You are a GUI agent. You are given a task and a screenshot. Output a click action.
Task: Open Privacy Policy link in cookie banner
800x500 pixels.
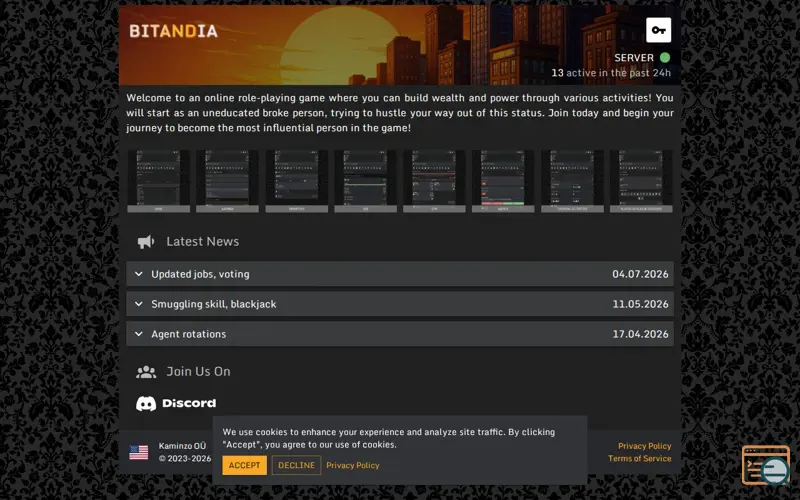pos(353,465)
